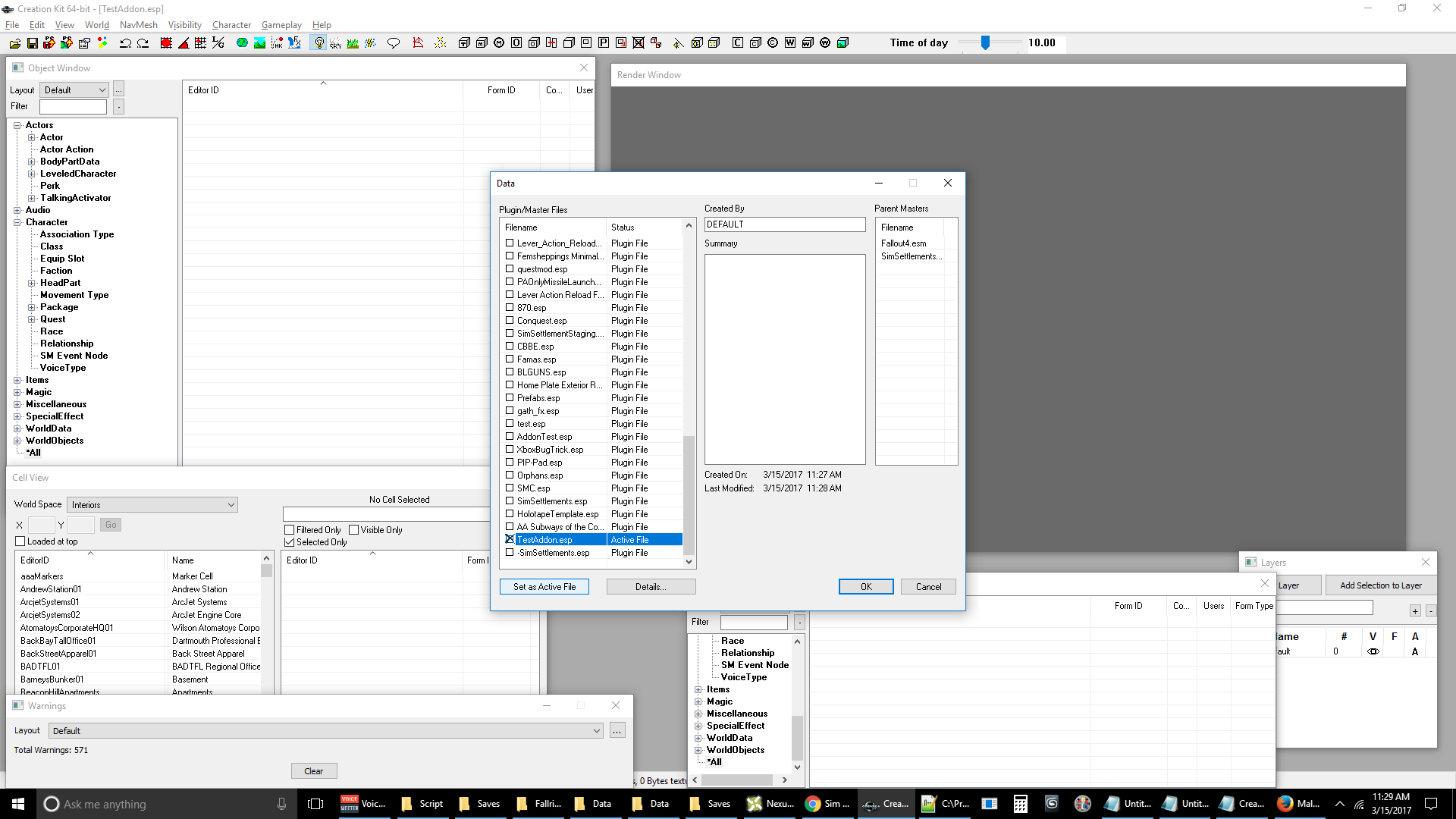
Task: Click the World globe toolbar icon
Action: 242,43
